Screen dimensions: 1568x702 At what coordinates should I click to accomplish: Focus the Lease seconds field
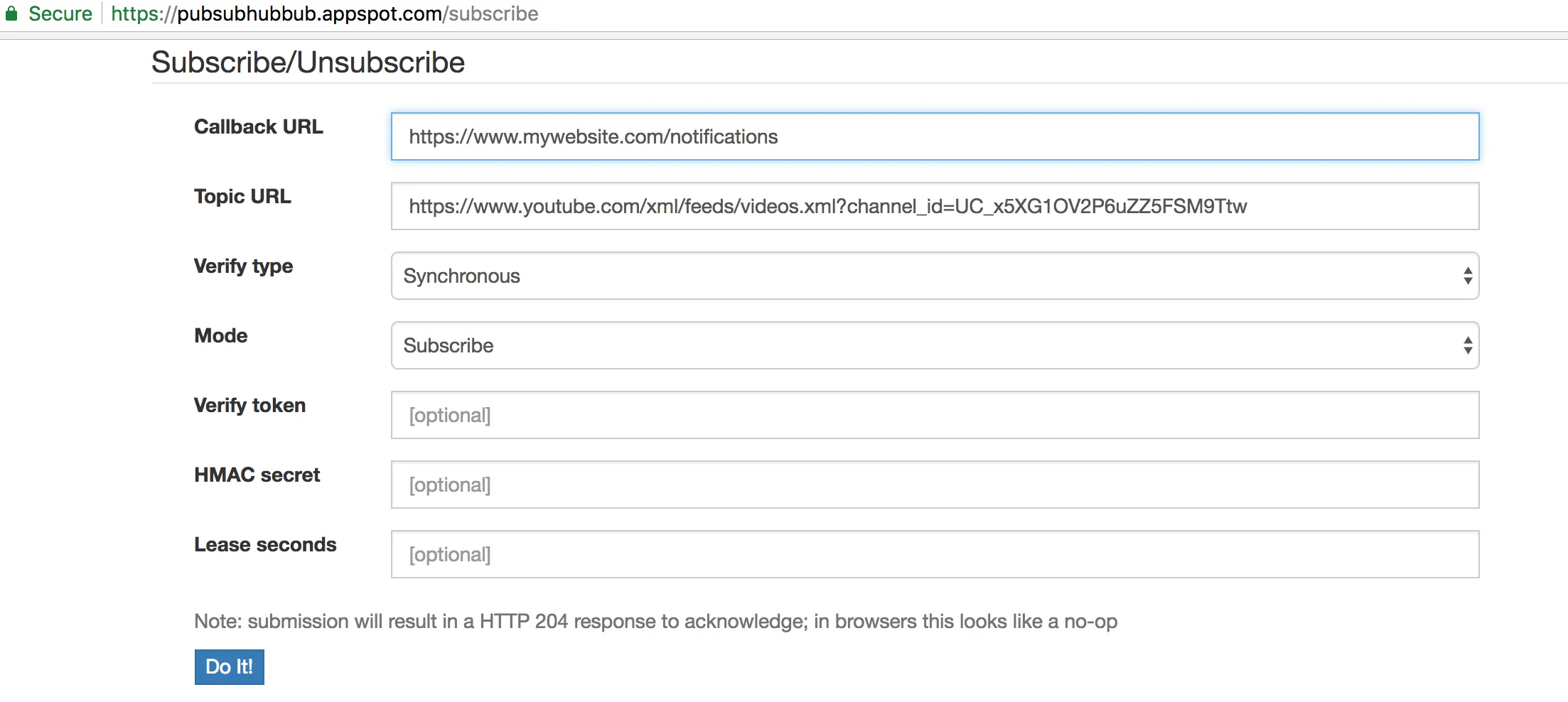pos(934,554)
